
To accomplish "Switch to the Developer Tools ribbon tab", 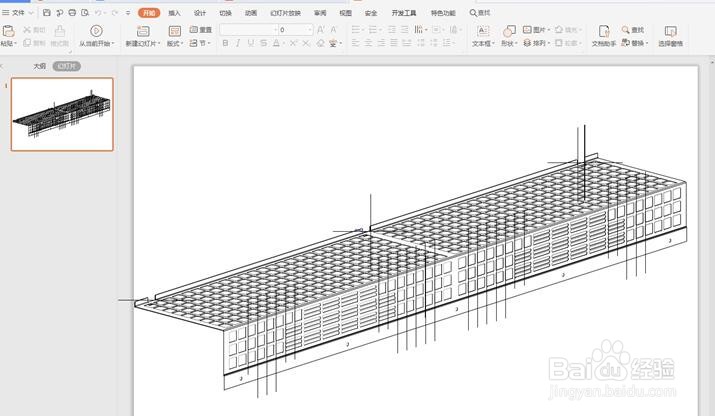I will click(404, 13).
